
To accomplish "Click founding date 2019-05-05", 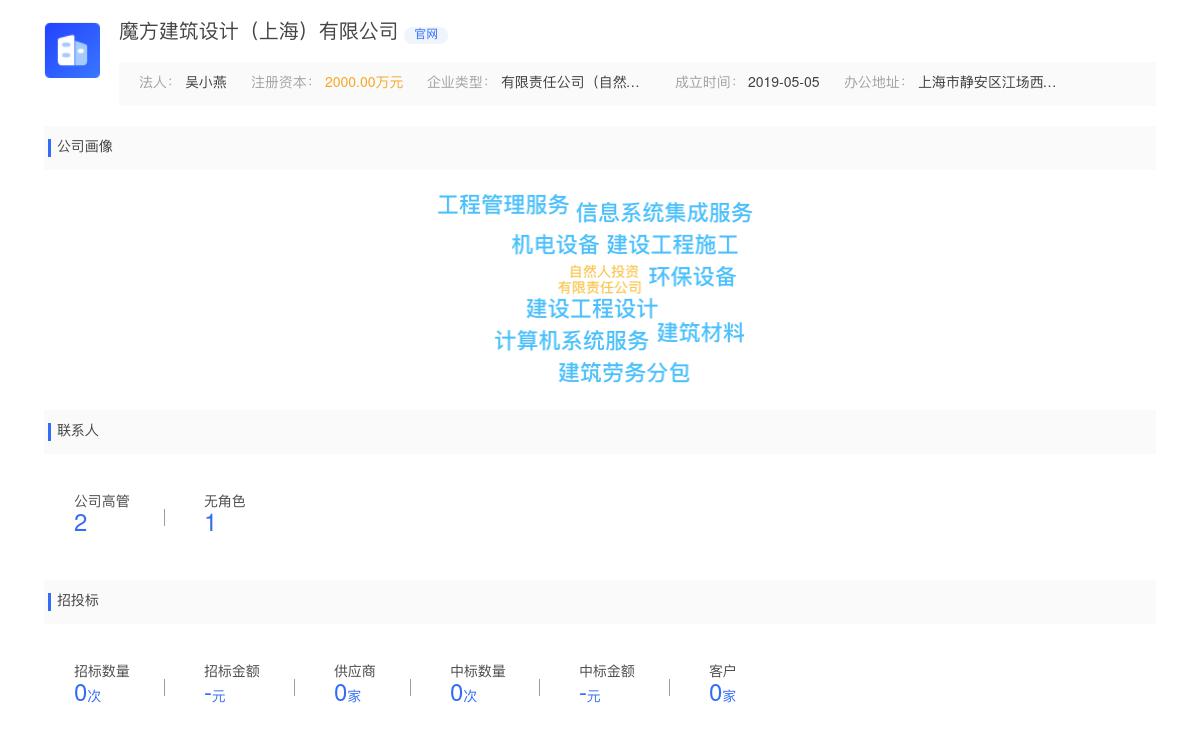I will tap(783, 83).
